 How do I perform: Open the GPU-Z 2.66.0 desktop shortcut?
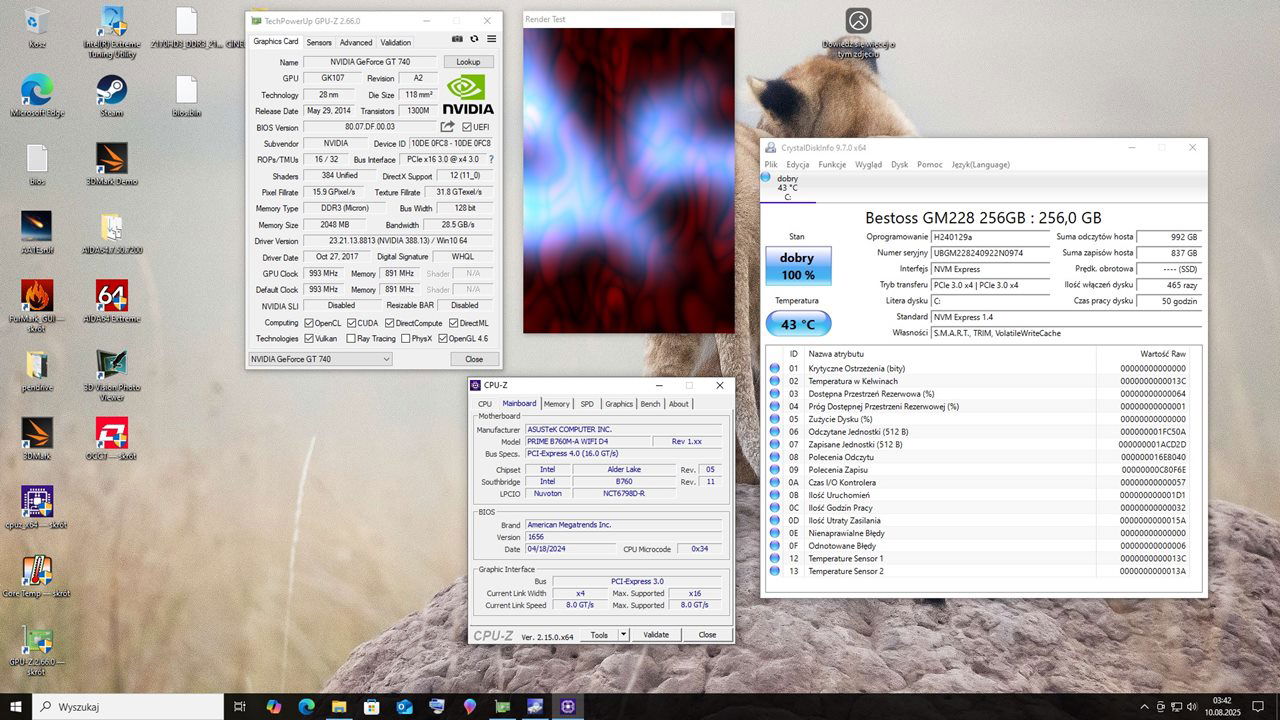37,650
